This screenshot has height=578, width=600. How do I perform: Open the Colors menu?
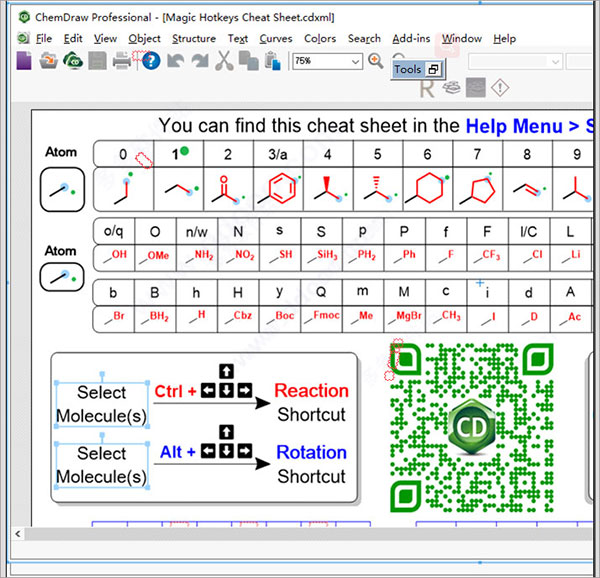point(320,39)
